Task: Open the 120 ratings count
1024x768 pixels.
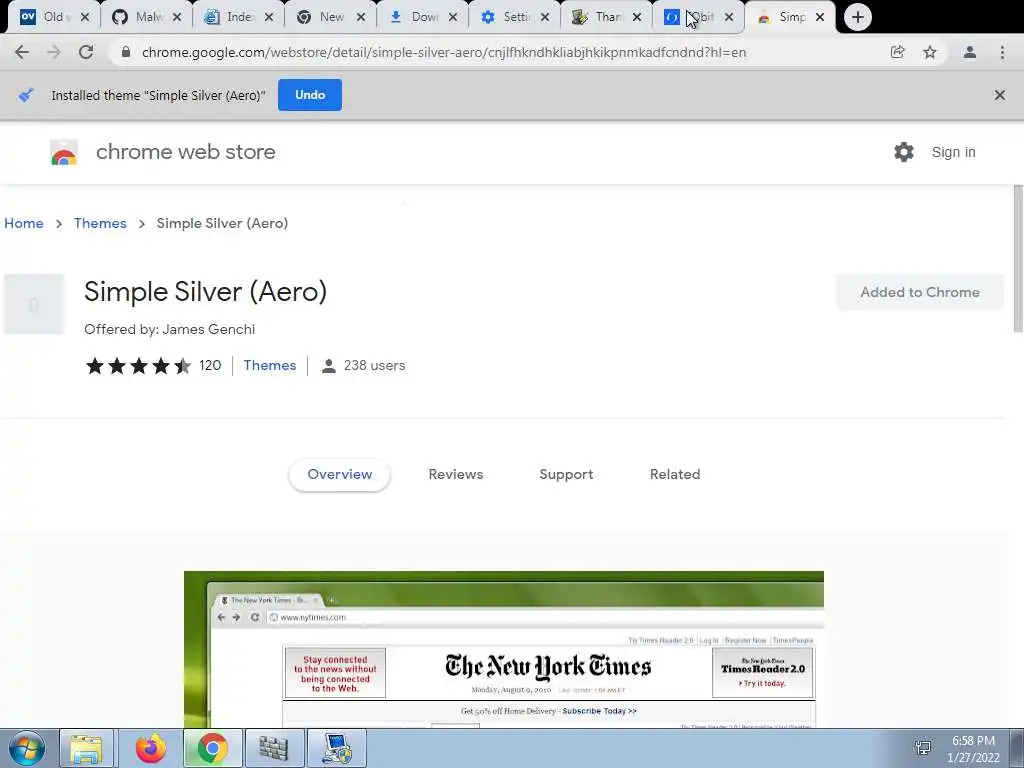Action: tap(210, 366)
